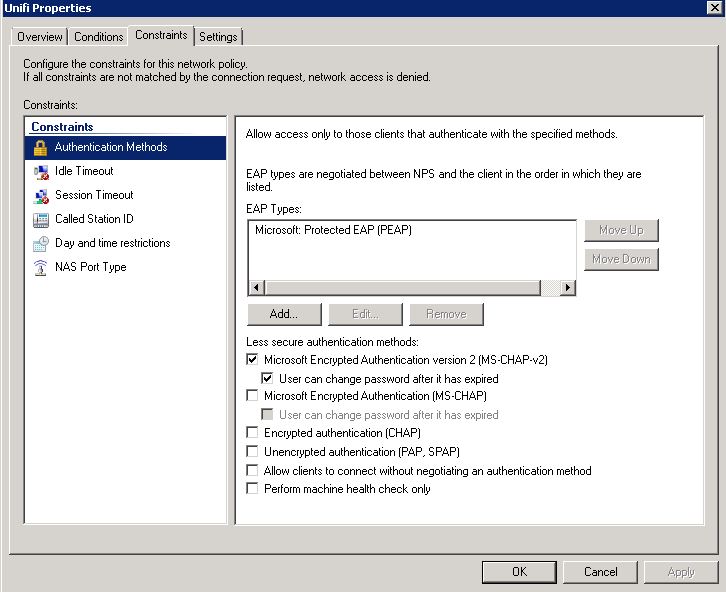Enable Unencrypted authentication (PAP, SPAP) checkbox
Viewport: 726px width, 592px height.
click(252, 451)
